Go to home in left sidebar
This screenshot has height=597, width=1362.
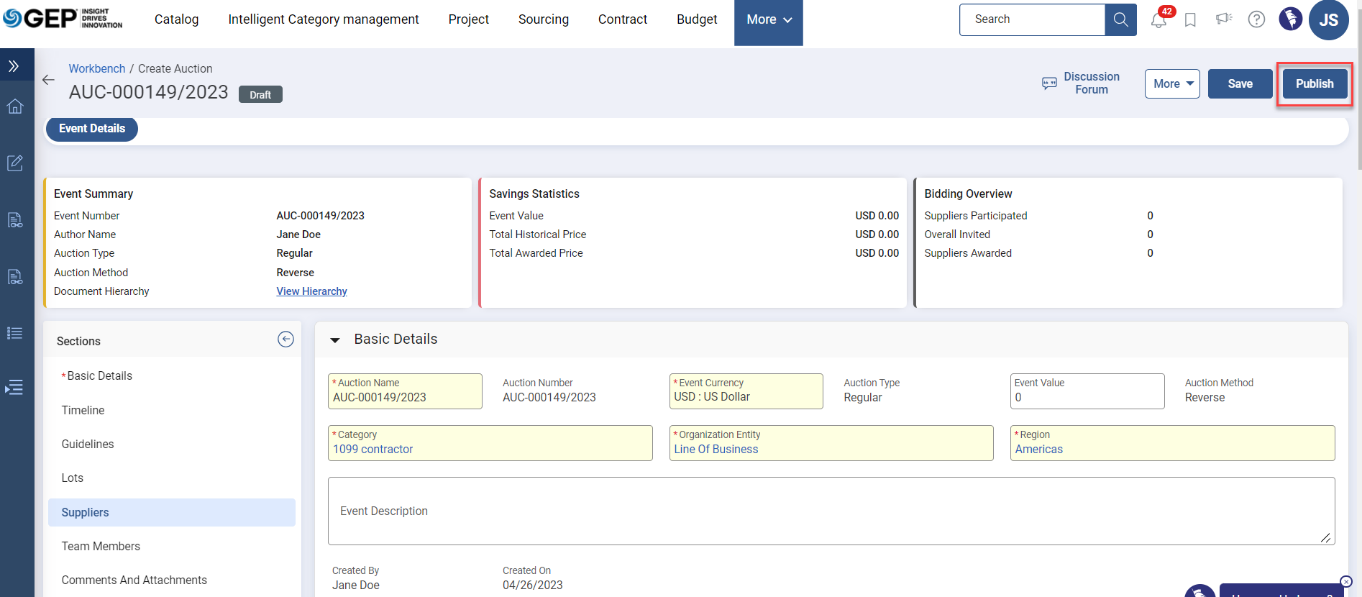click(x=15, y=106)
